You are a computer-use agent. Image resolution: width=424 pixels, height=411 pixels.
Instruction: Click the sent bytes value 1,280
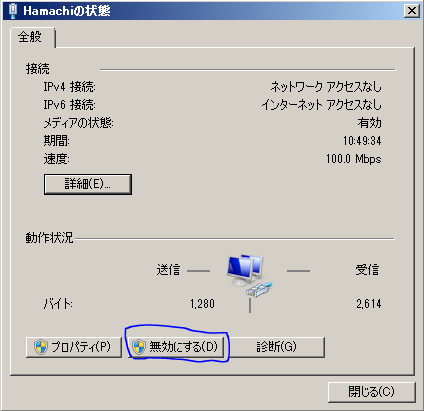coord(202,304)
